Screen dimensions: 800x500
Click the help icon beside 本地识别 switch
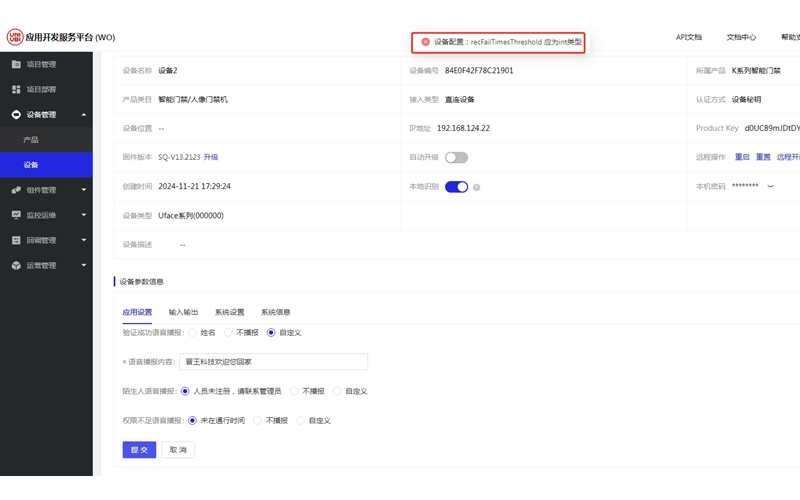pyautogui.click(x=477, y=187)
